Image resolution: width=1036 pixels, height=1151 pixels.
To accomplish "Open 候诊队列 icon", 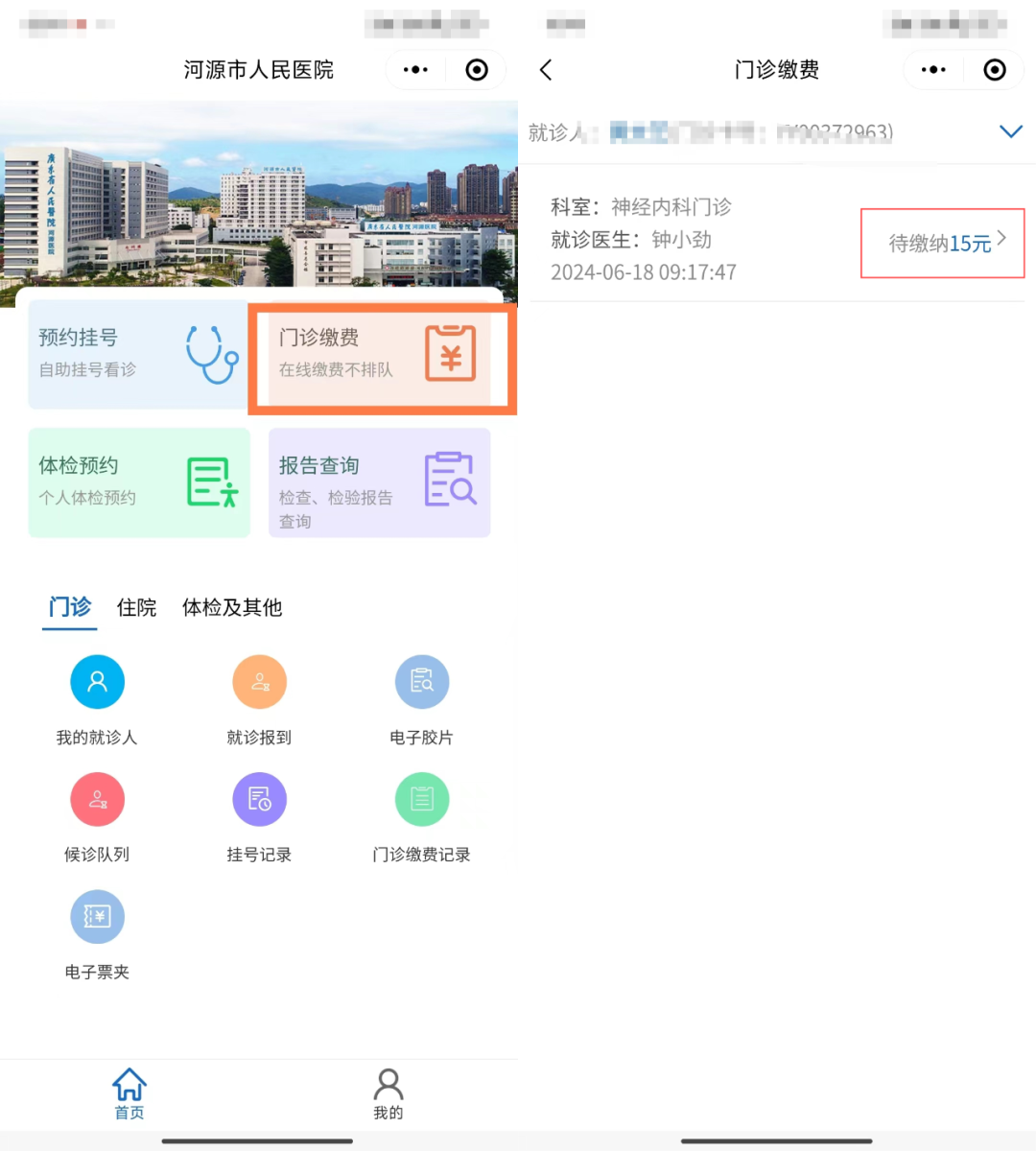I will [97, 799].
